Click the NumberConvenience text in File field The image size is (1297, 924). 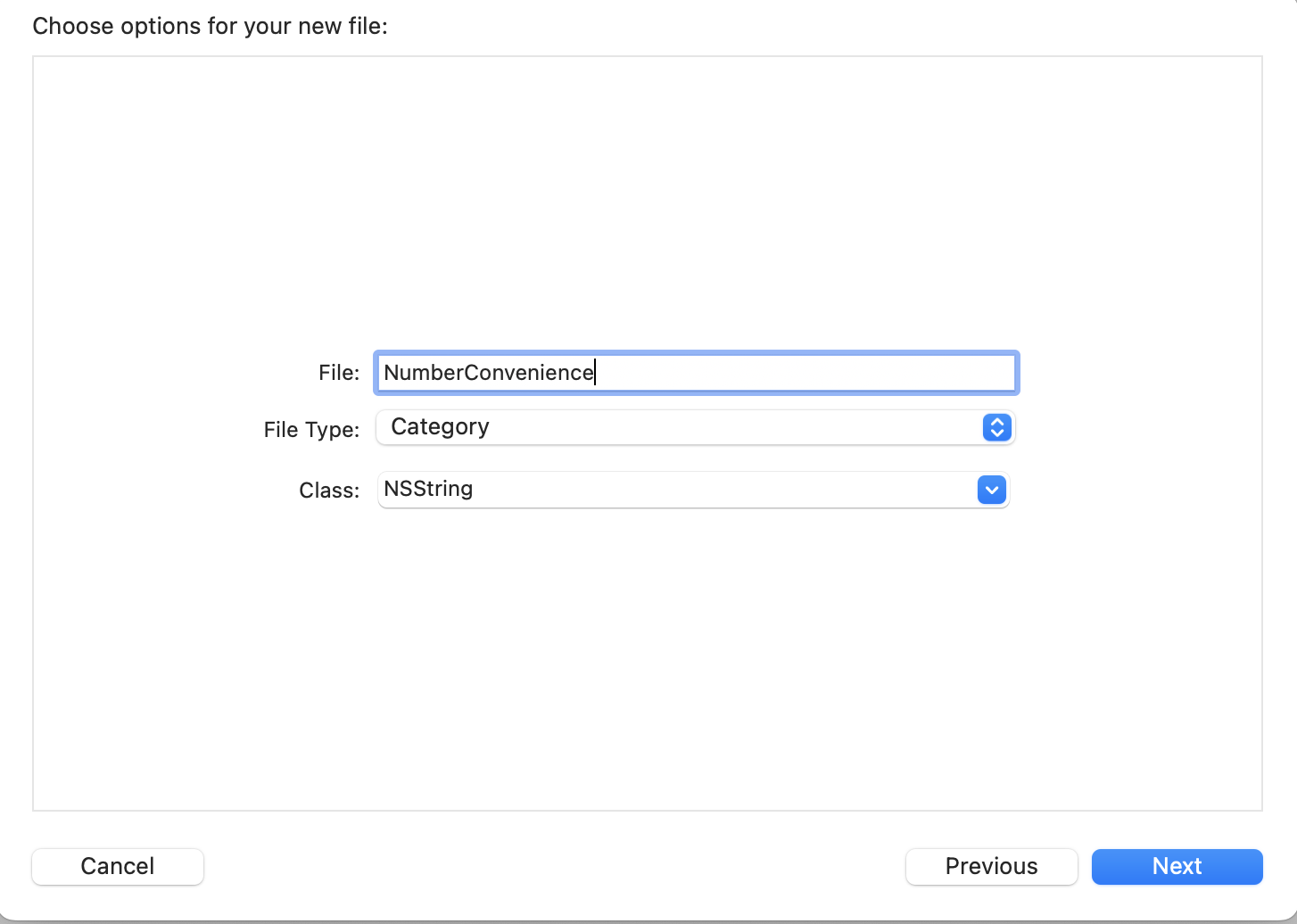[x=488, y=373]
